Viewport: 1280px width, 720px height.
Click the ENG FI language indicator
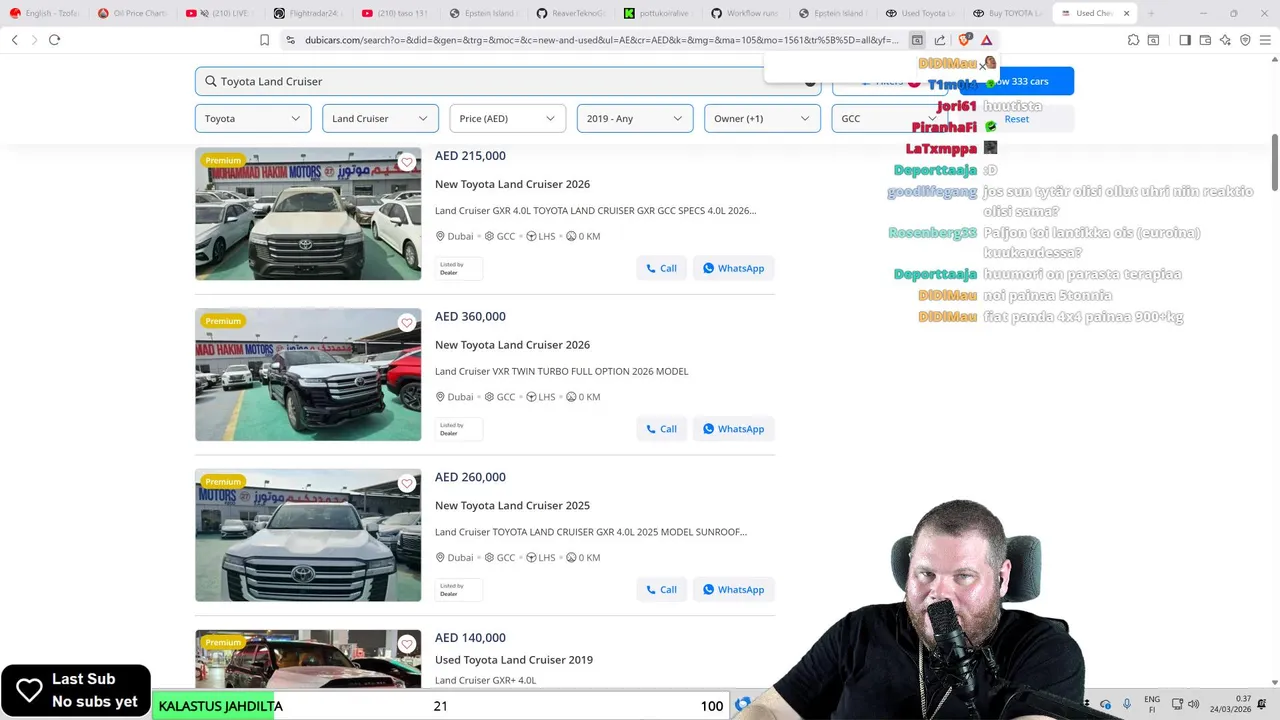tap(1152, 704)
